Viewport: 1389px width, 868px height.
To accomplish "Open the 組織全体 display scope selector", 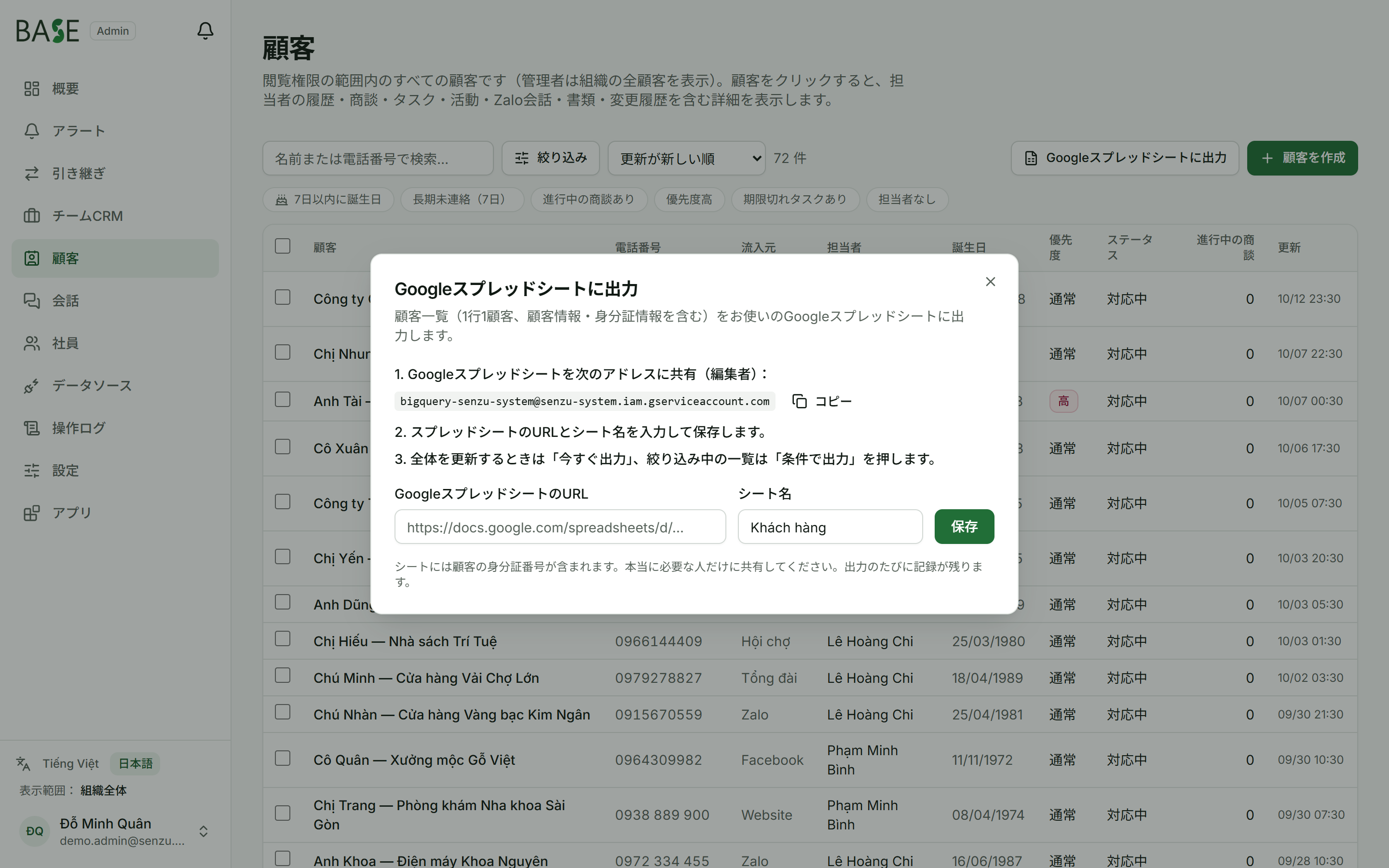I will coord(103,790).
